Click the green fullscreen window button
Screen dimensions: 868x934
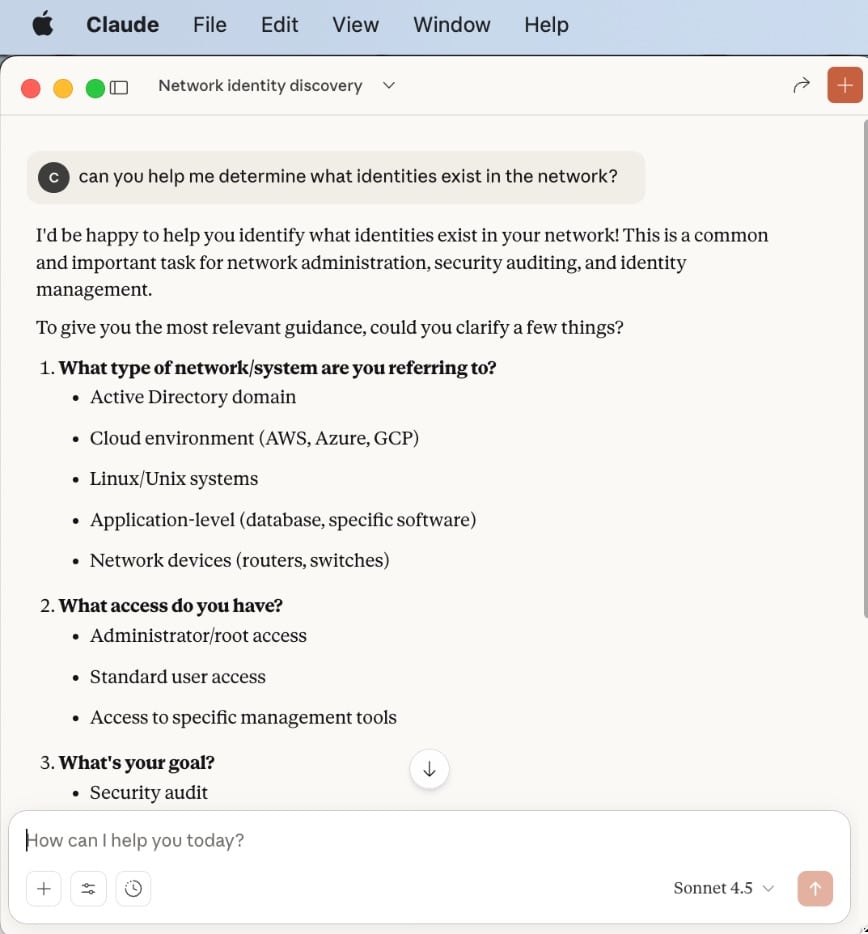95,88
